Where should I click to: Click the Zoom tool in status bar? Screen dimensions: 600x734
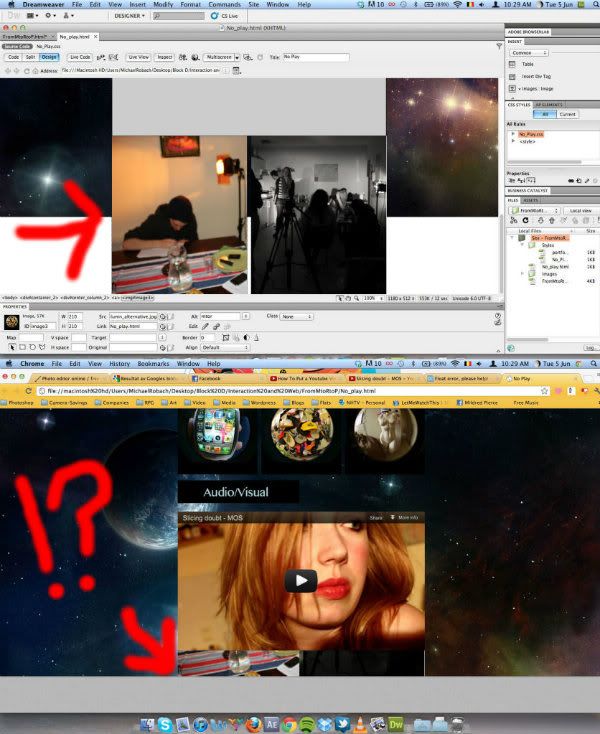tap(356, 298)
